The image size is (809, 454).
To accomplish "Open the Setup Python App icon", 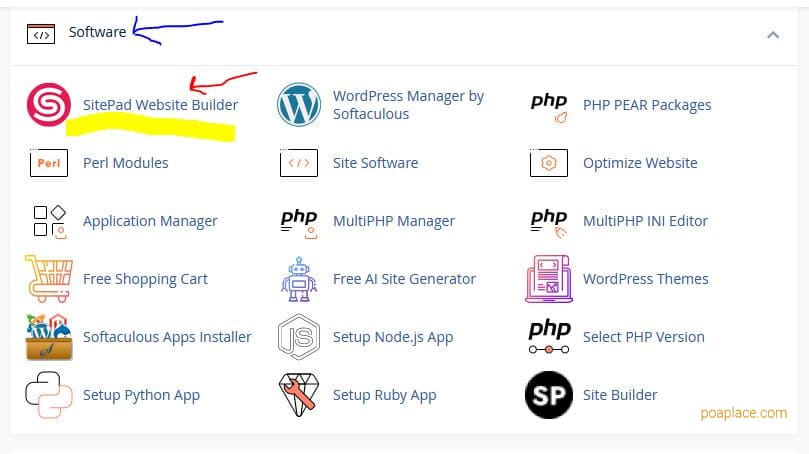I will coord(48,395).
